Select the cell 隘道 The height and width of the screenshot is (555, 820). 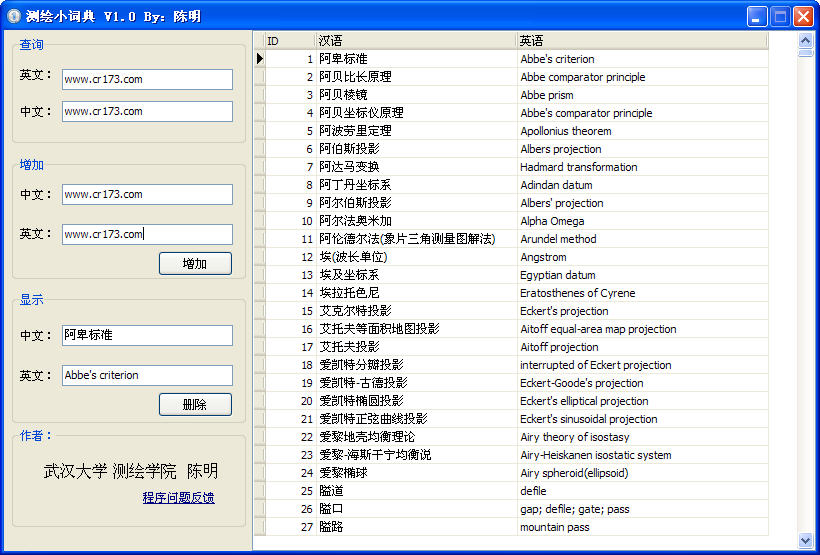click(417, 491)
